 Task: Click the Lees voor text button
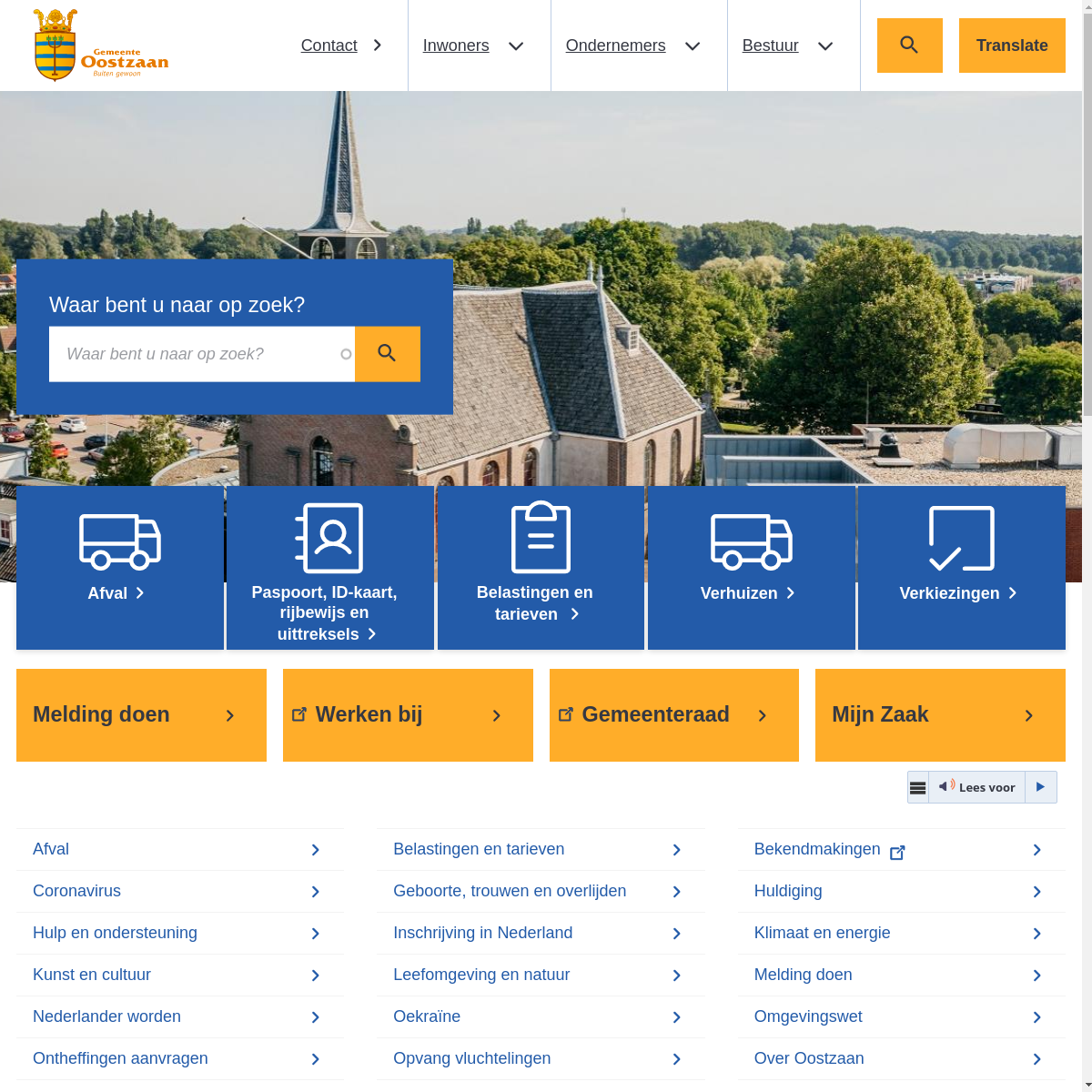click(x=986, y=787)
